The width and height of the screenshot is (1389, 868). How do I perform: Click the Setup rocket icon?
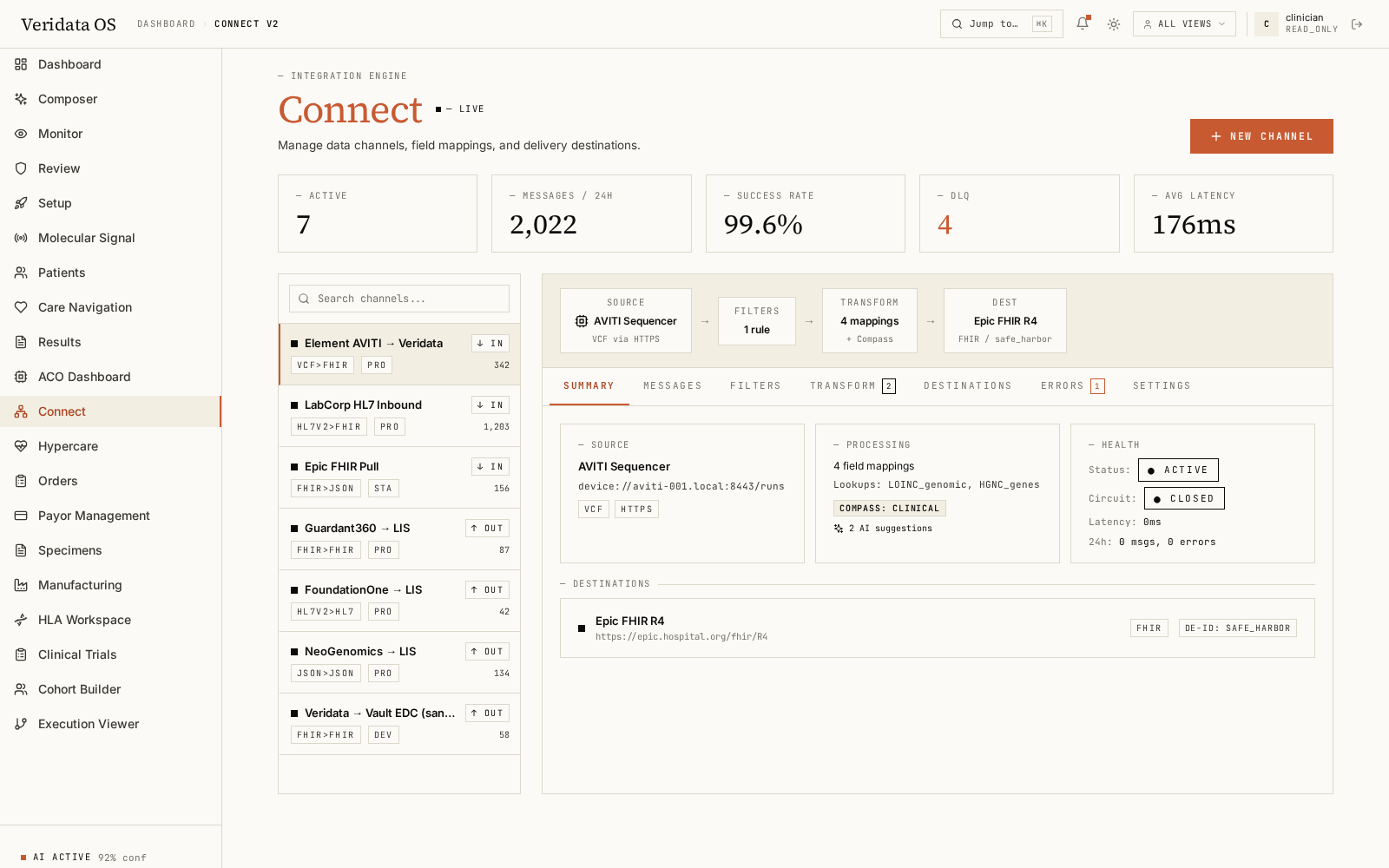(x=21, y=203)
